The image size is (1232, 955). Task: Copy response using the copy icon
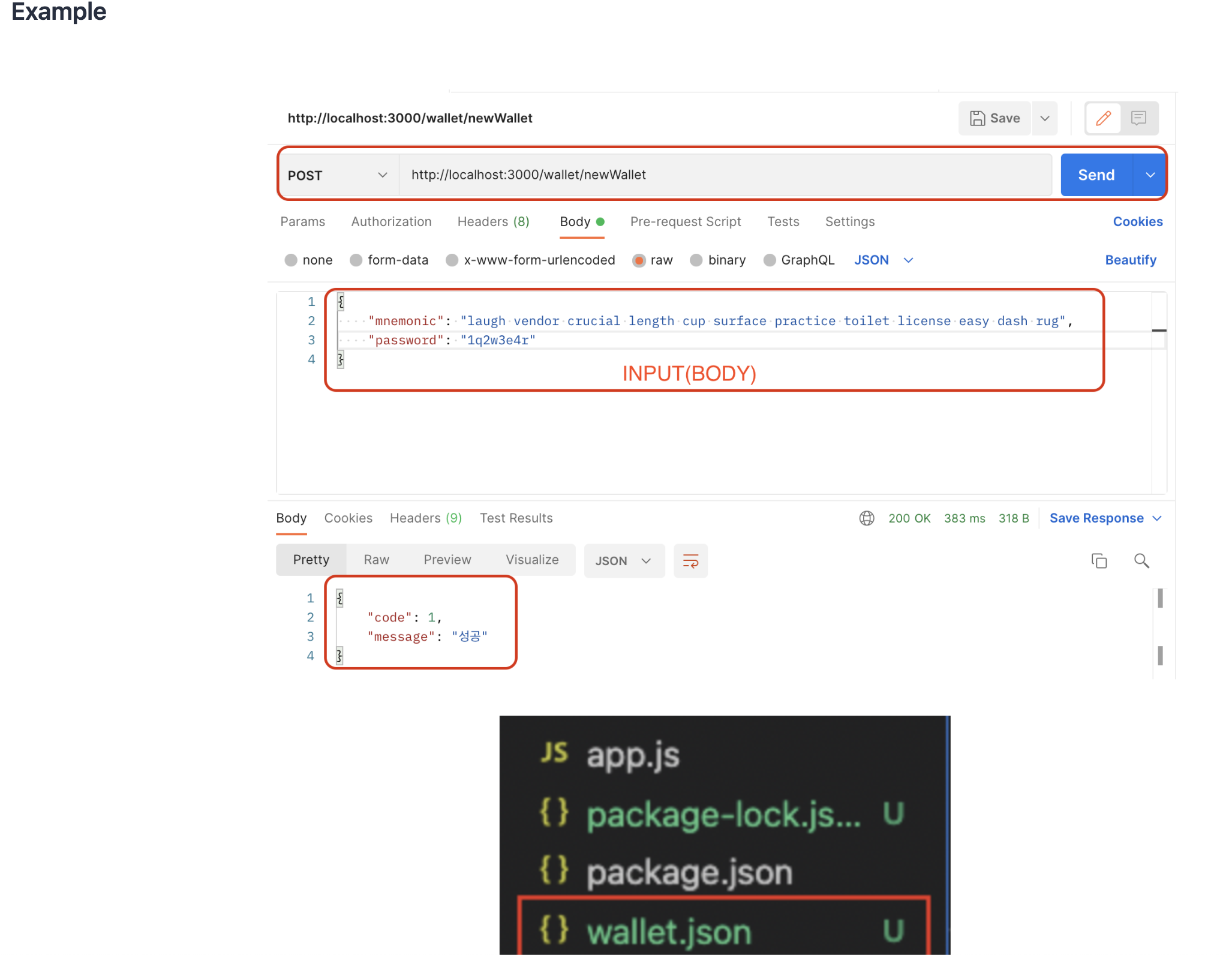pyautogui.click(x=1099, y=561)
